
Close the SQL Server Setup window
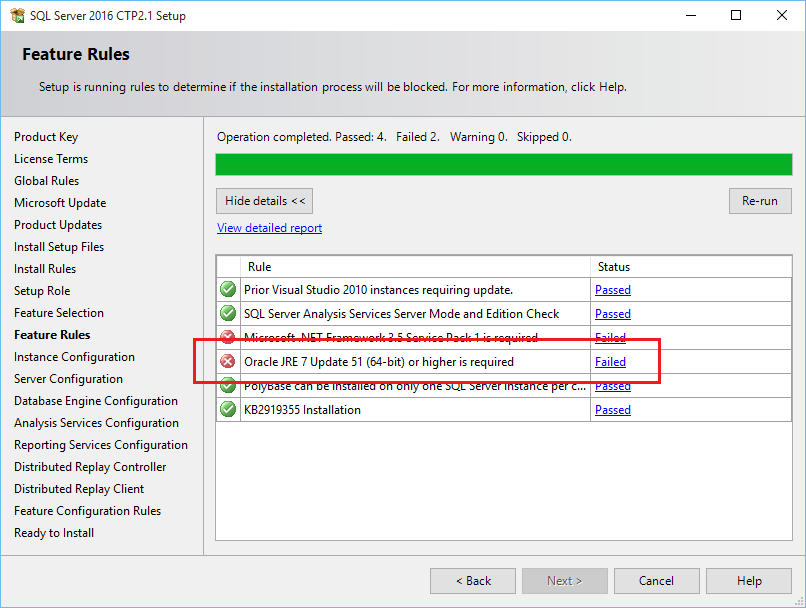tap(782, 15)
